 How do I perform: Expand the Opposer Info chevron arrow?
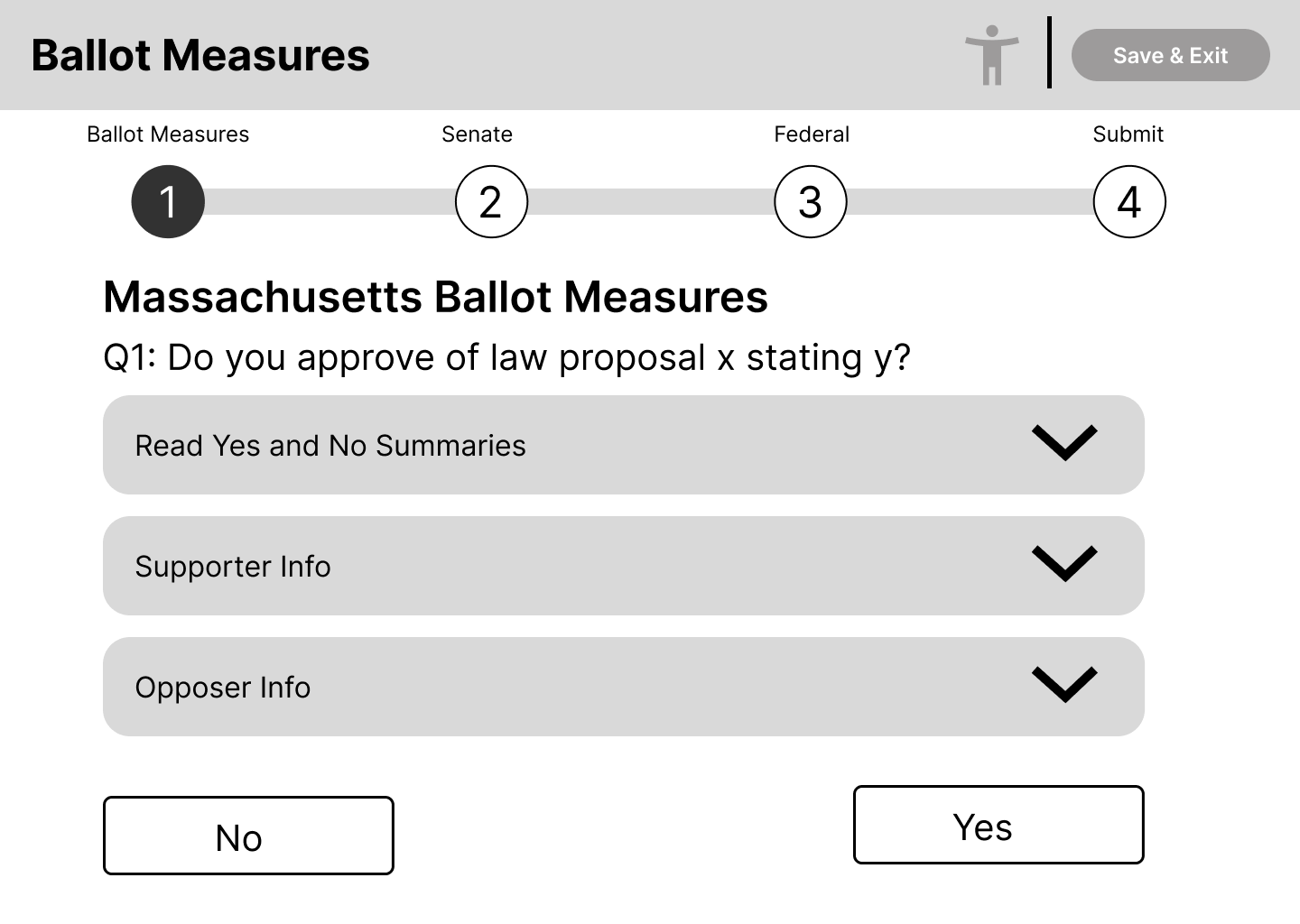tap(1064, 685)
